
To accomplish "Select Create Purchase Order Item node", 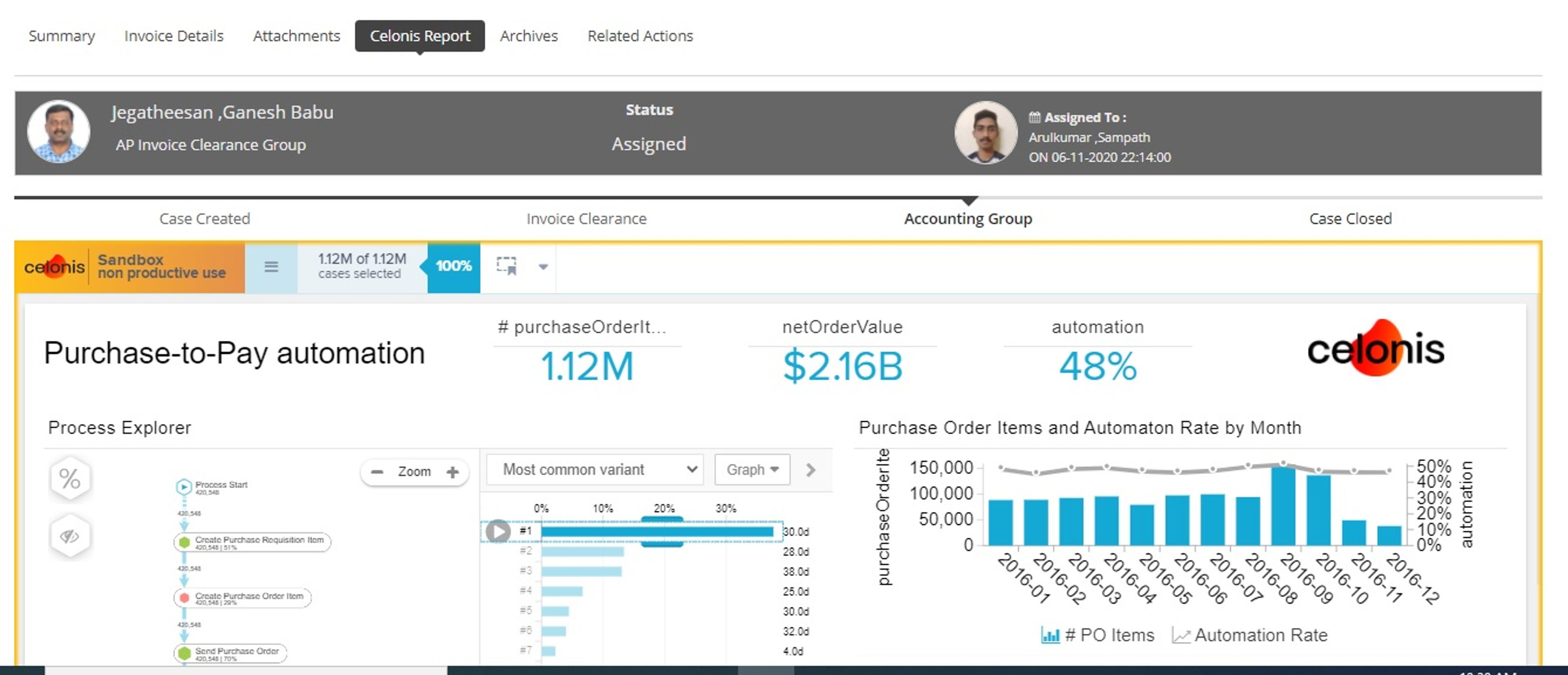I will (242, 598).
